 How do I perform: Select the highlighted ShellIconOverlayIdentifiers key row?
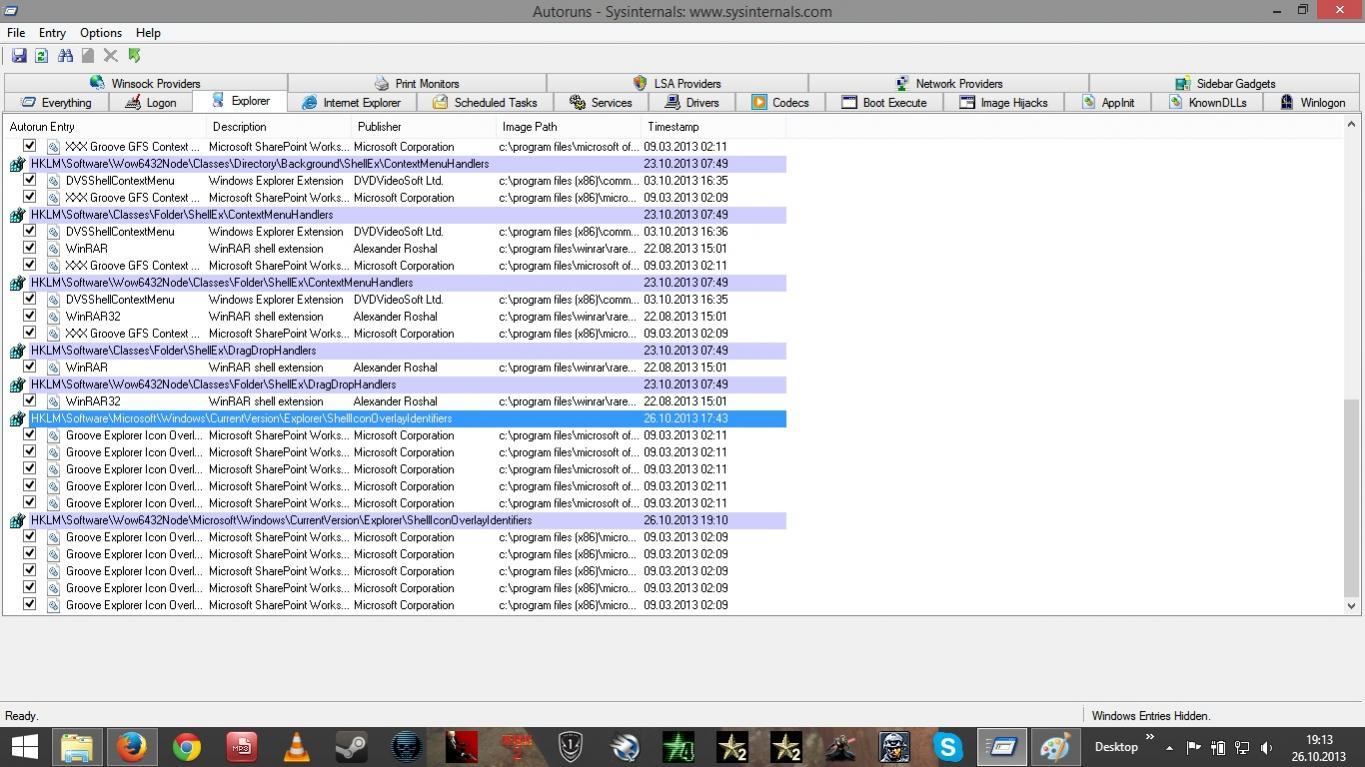397,419
